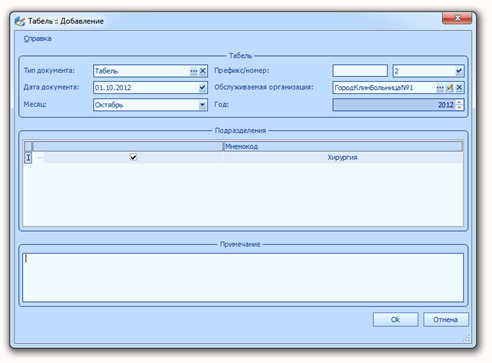The image size is (492, 363).
Task: Expand the Дата документа date dropdown
Action: pyautogui.click(x=202, y=88)
